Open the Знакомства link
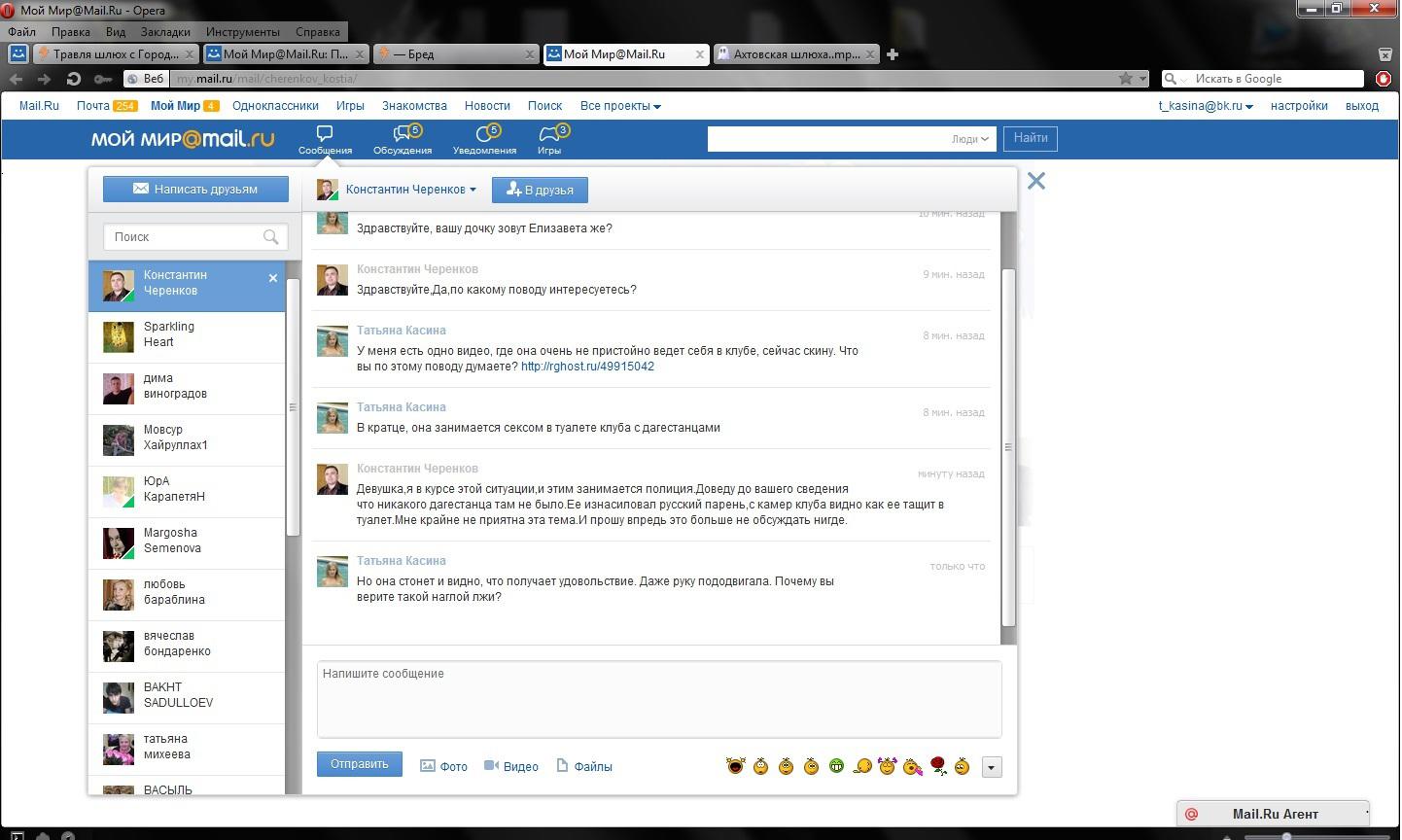1402x840 pixels. tap(414, 106)
